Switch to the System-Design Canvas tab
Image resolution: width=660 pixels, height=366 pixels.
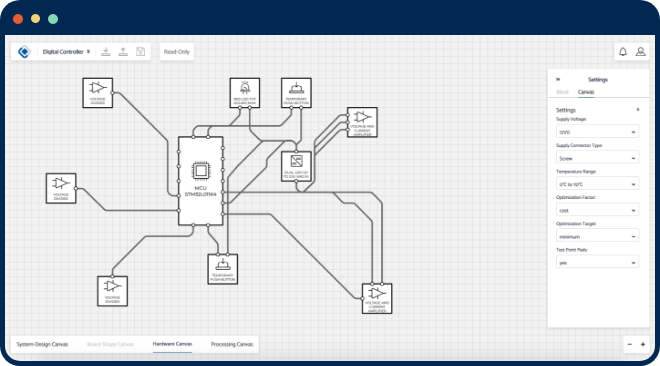pyautogui.click(x=42, y=344)
